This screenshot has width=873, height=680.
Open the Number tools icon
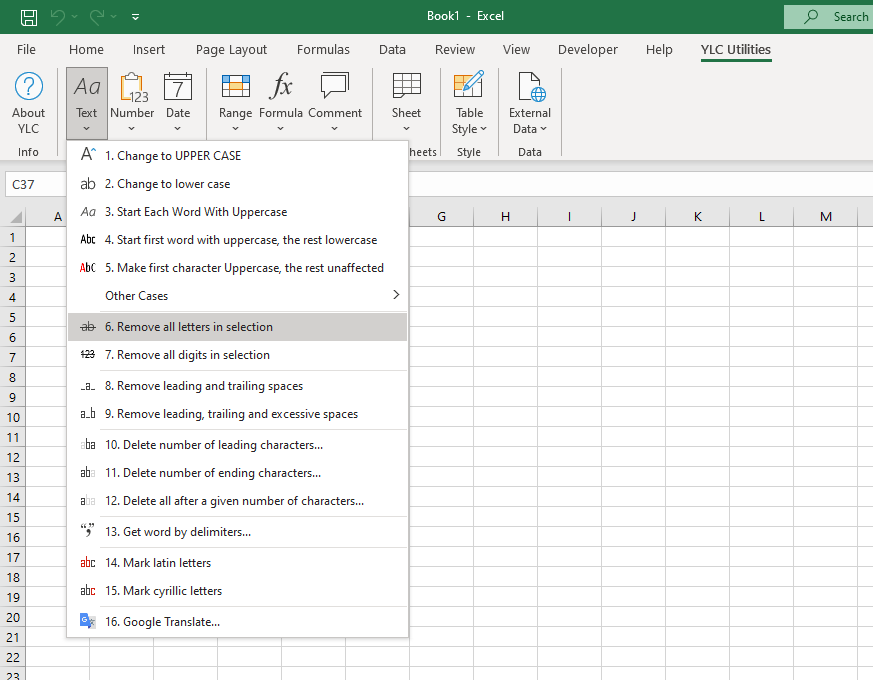(x=132, y=88)
